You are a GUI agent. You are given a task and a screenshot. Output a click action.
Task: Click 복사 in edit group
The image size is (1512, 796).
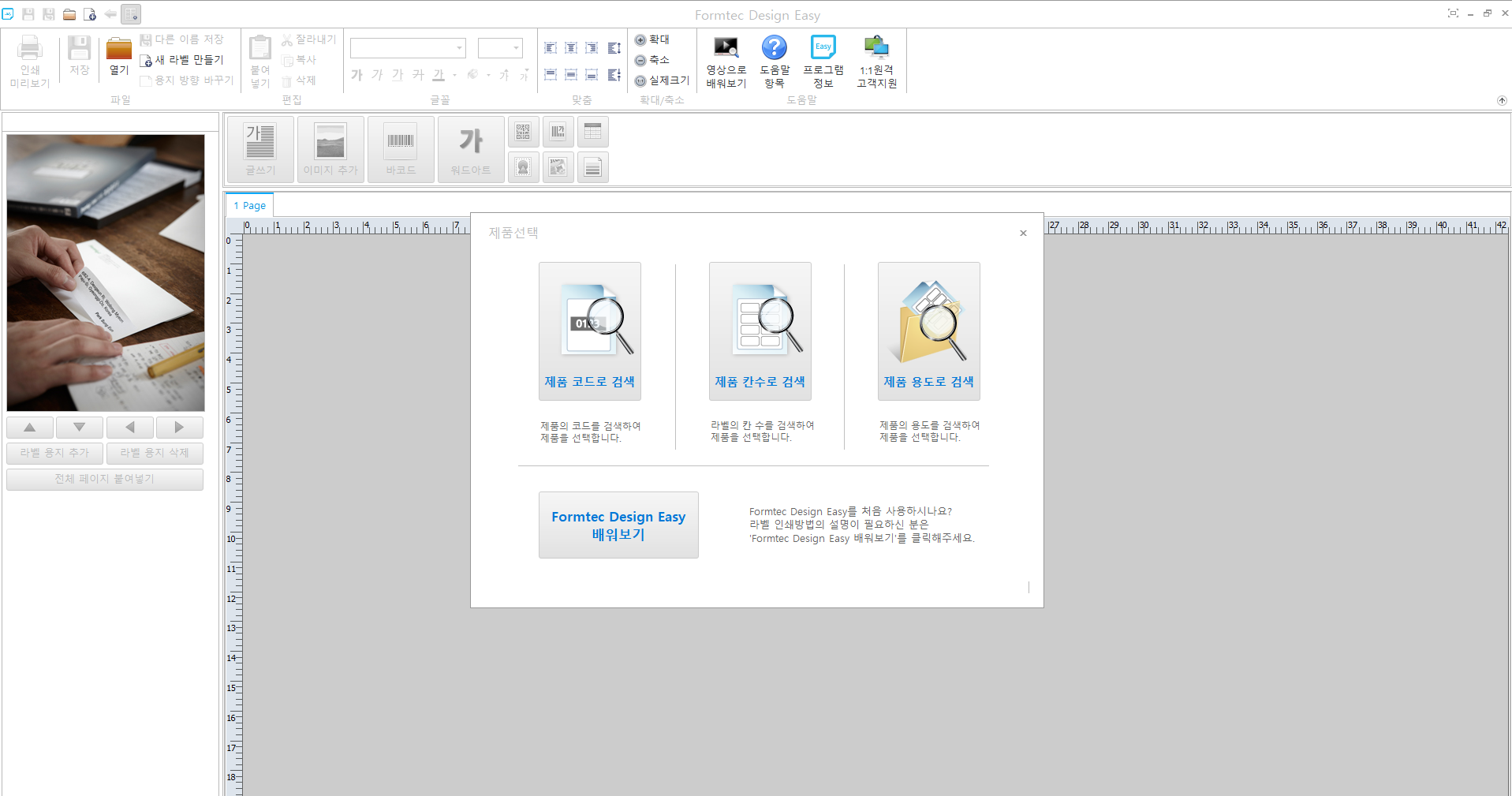pyautogui.click(x=299, y=60)
